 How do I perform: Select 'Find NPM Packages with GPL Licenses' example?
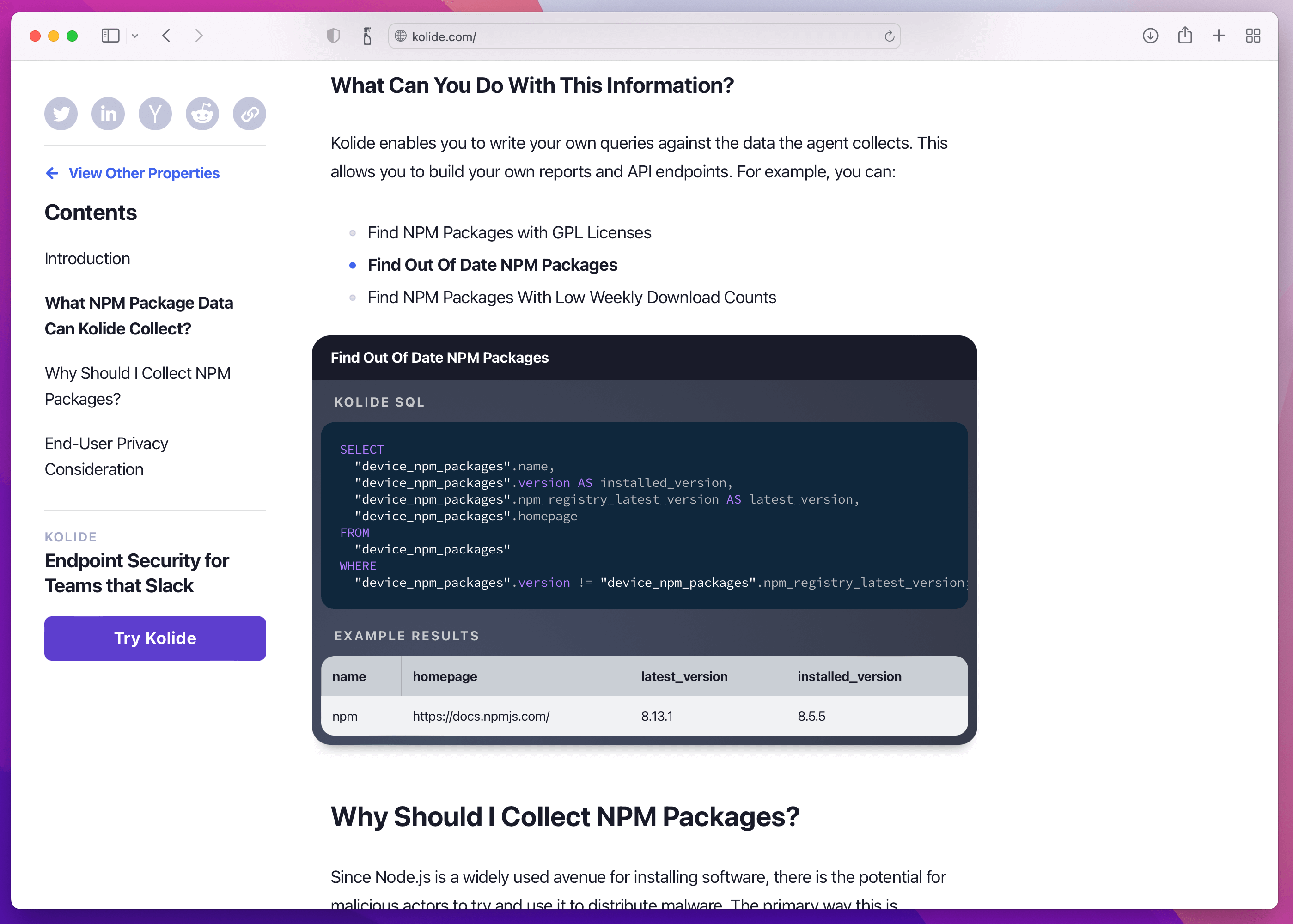tap(509, 233)
